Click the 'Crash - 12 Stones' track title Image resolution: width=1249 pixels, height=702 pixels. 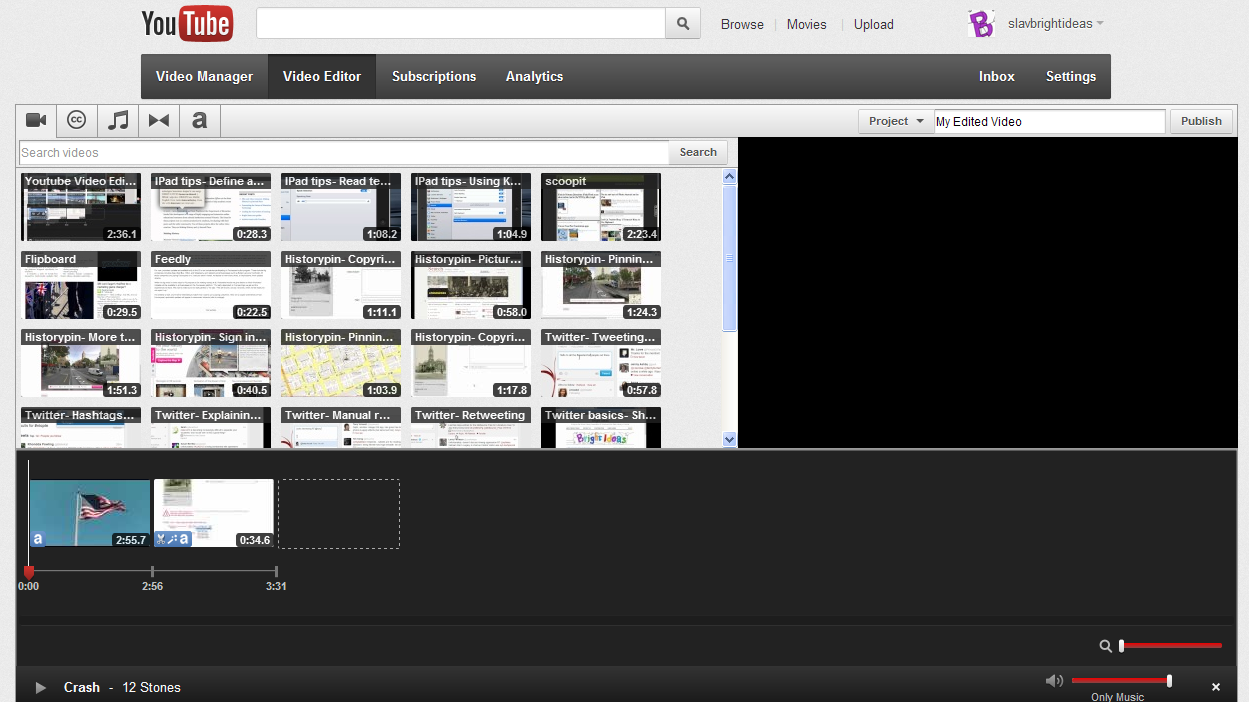(x=122, y=687)
